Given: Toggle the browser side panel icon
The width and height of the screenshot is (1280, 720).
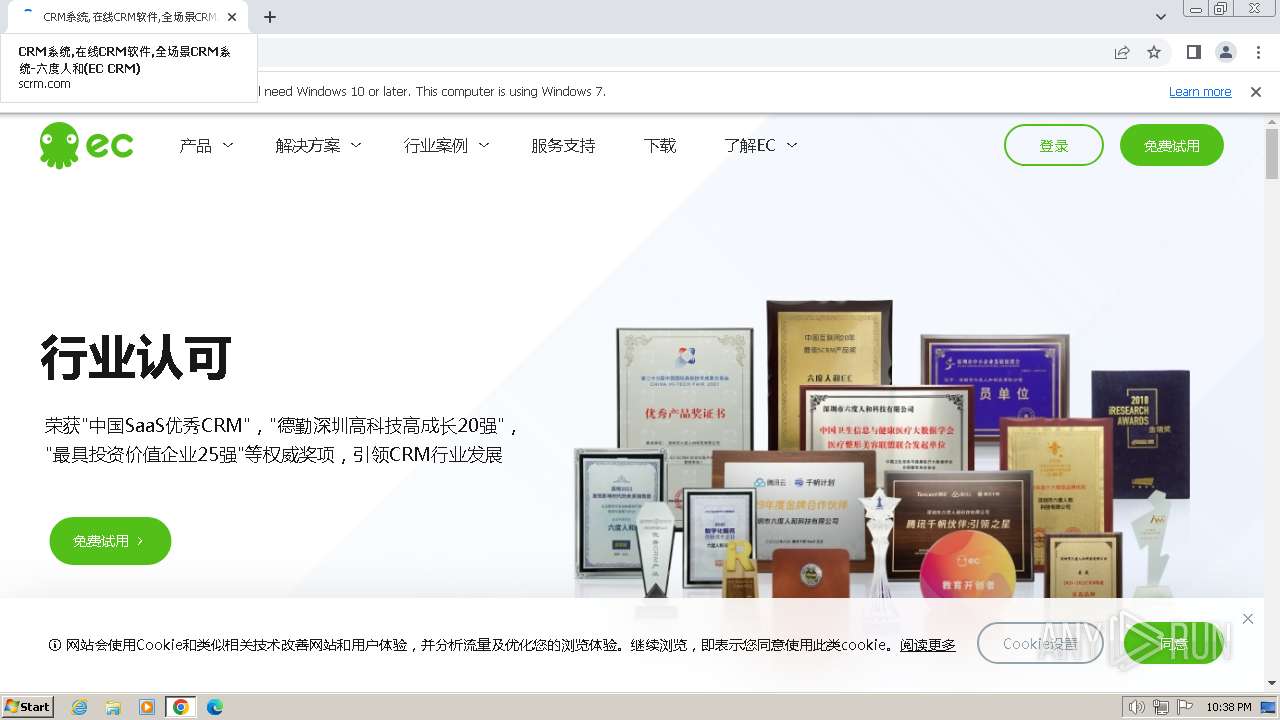Looking at the screenshot, I should [x=1193, y=52].
